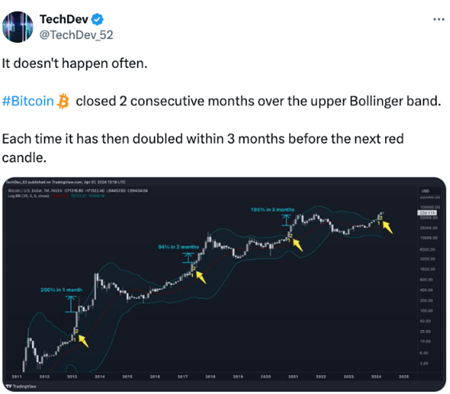Click the 2014 label on time axis
Screen dimensions: 450x394
pyautogui.click(x=100, y=377)
